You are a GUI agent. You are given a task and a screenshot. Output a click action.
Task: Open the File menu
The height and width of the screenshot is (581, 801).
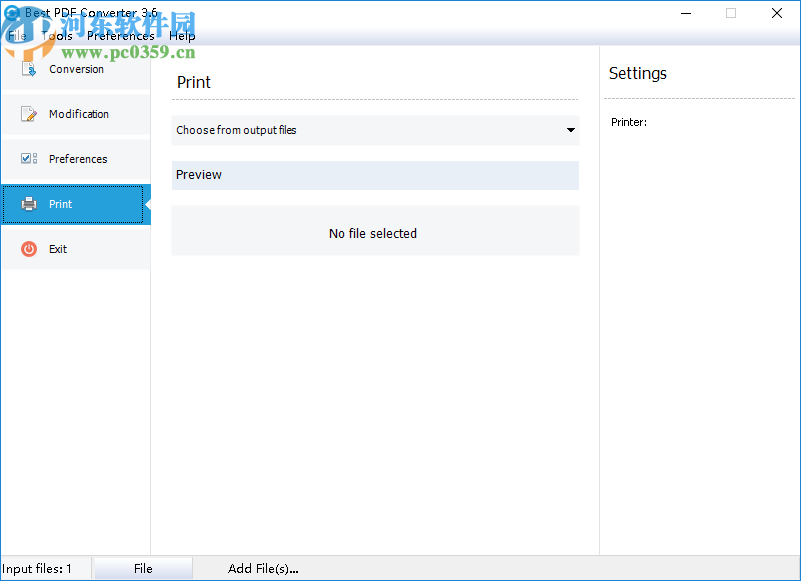[16, 35]
